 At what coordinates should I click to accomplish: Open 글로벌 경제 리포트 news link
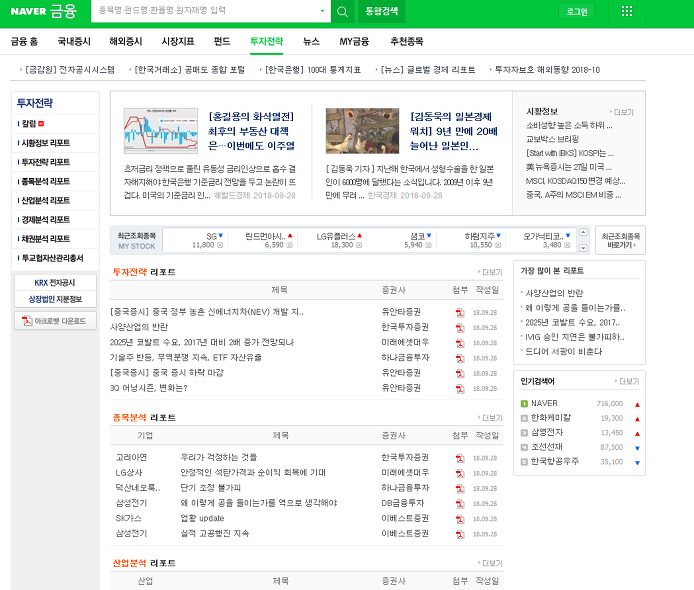click(x=428, y=70)
